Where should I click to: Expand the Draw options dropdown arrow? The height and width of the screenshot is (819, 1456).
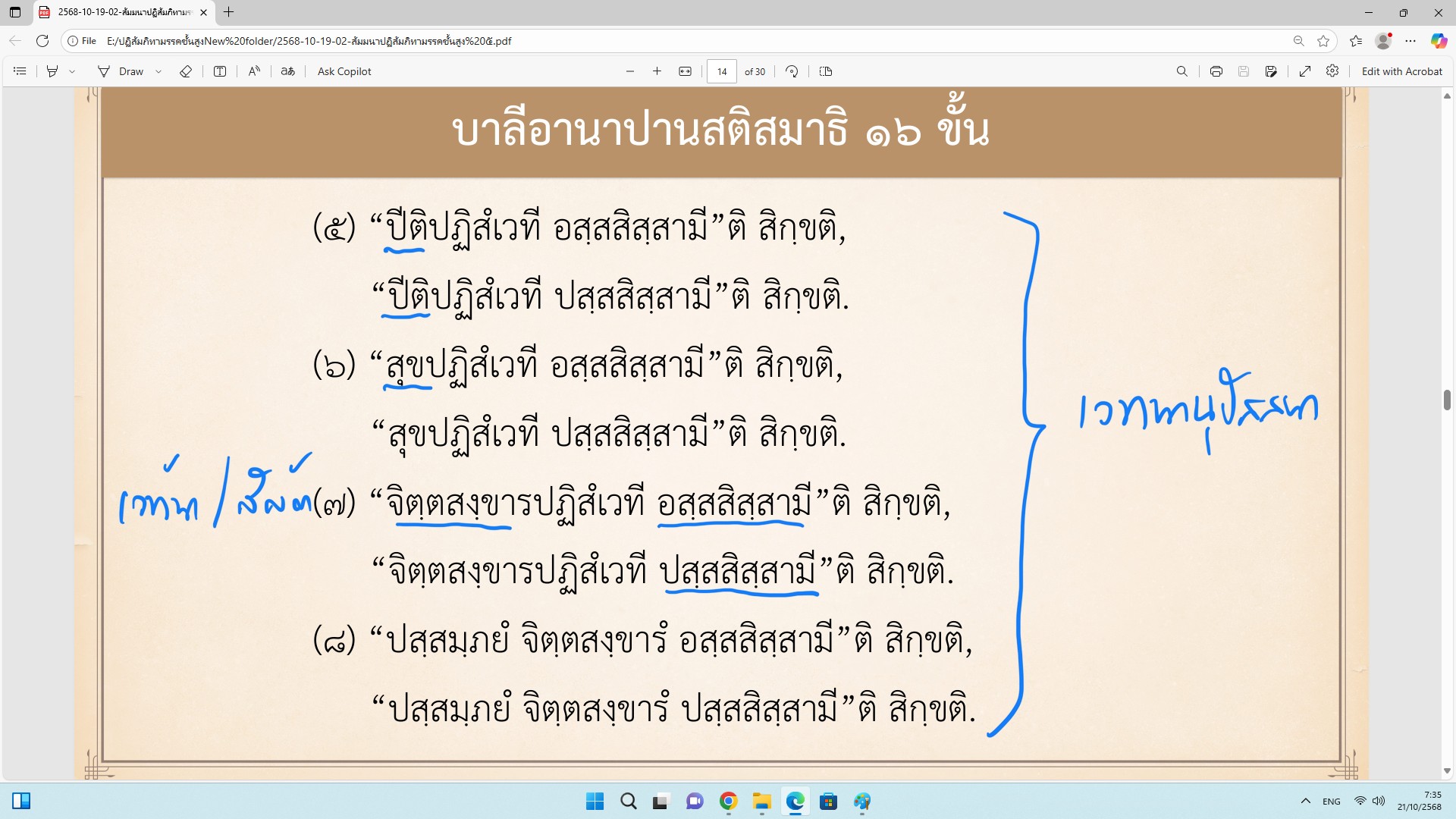(x=158, y=71)
